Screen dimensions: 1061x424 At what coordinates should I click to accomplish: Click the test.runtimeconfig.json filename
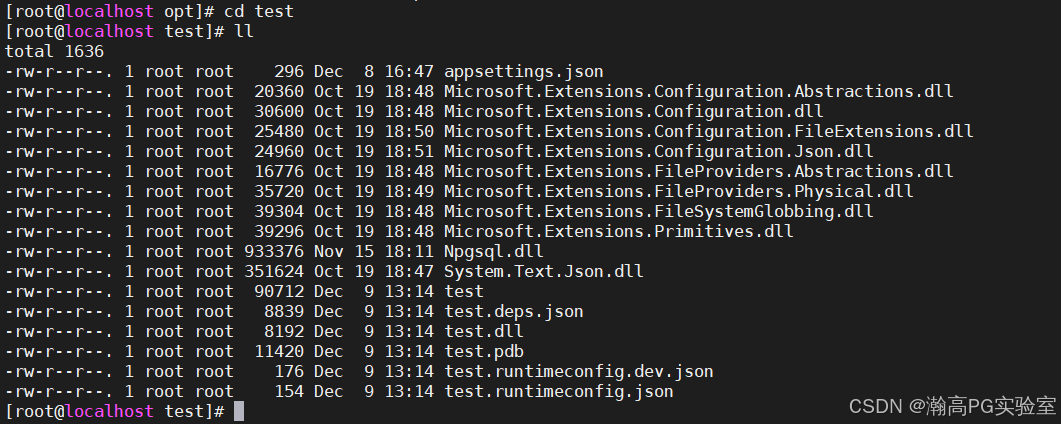[559, 392]
